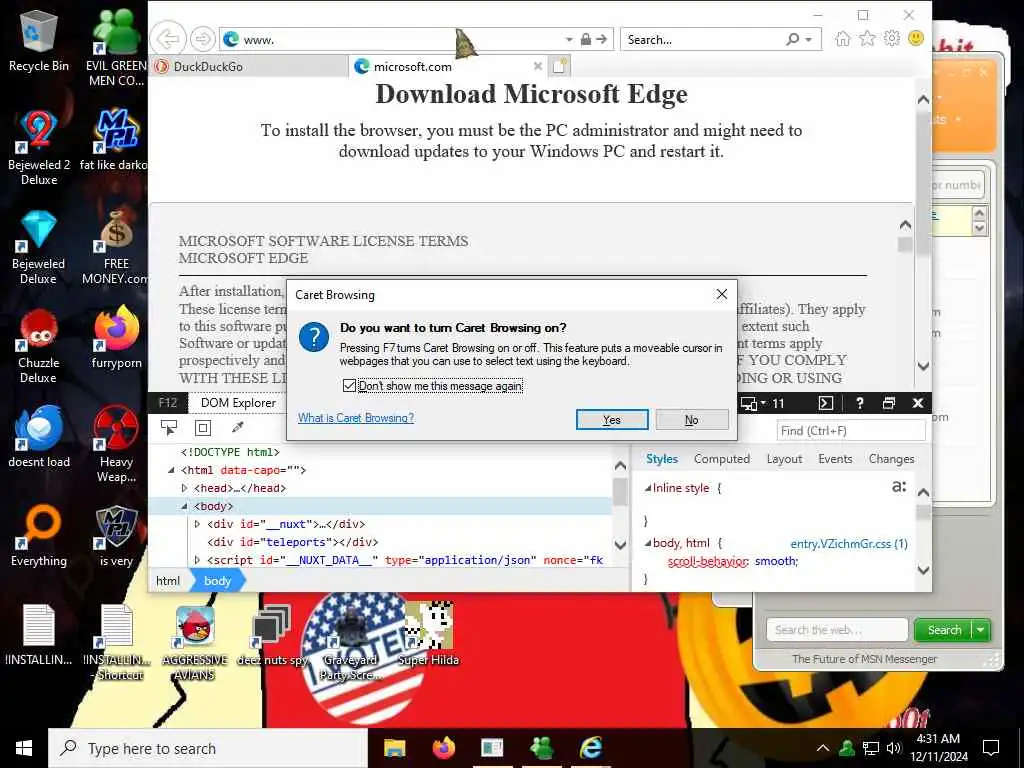Uncheck Don't show me this message again
Screen dimensions: 1024x768
click(349, 386)
